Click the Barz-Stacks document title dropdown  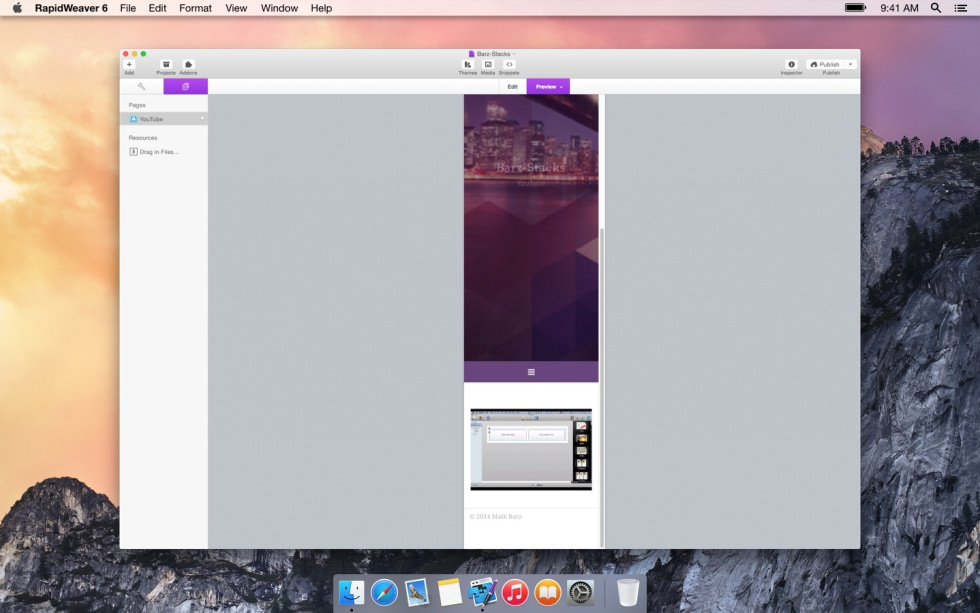[514, 54]
